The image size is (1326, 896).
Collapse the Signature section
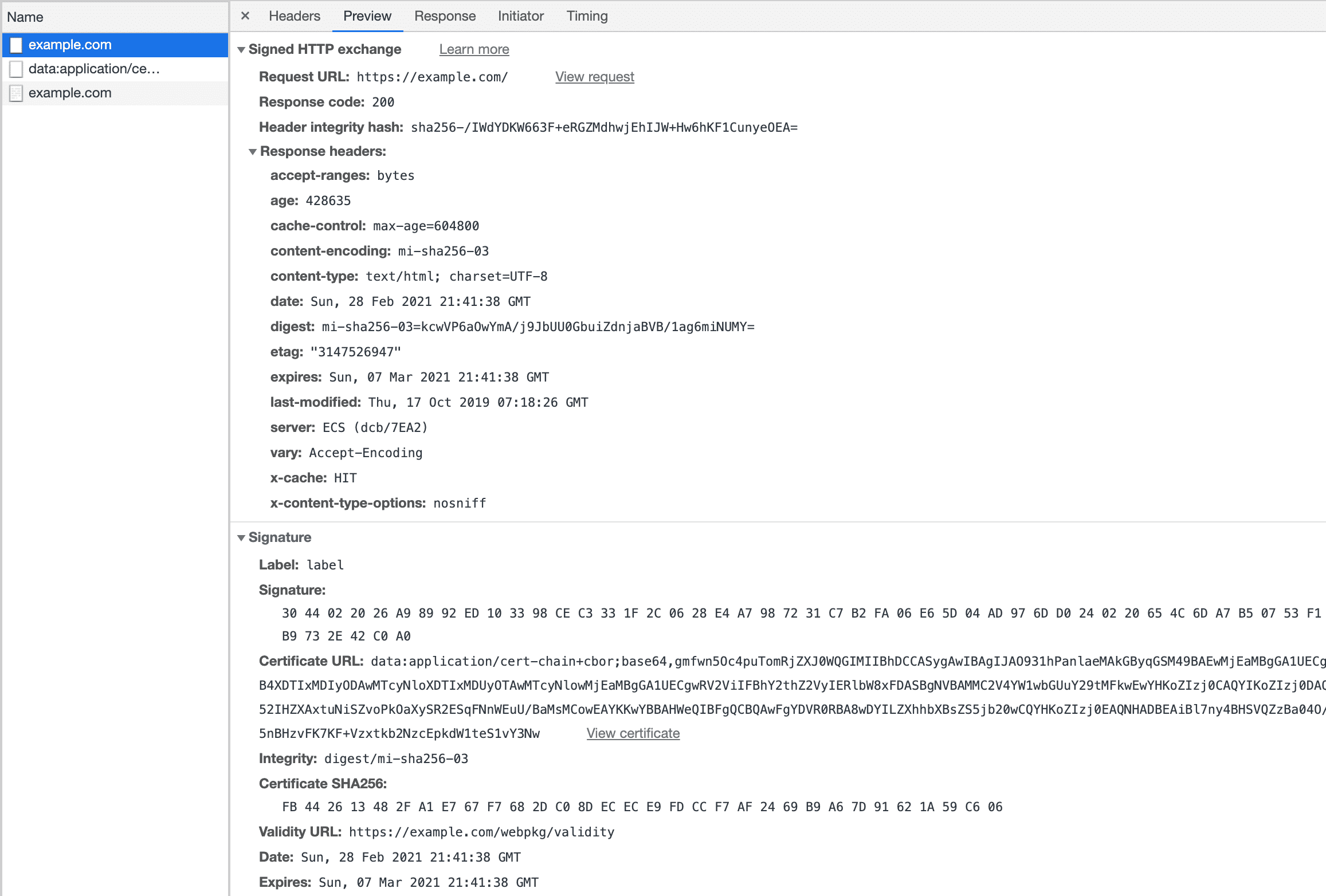(242, 537)
